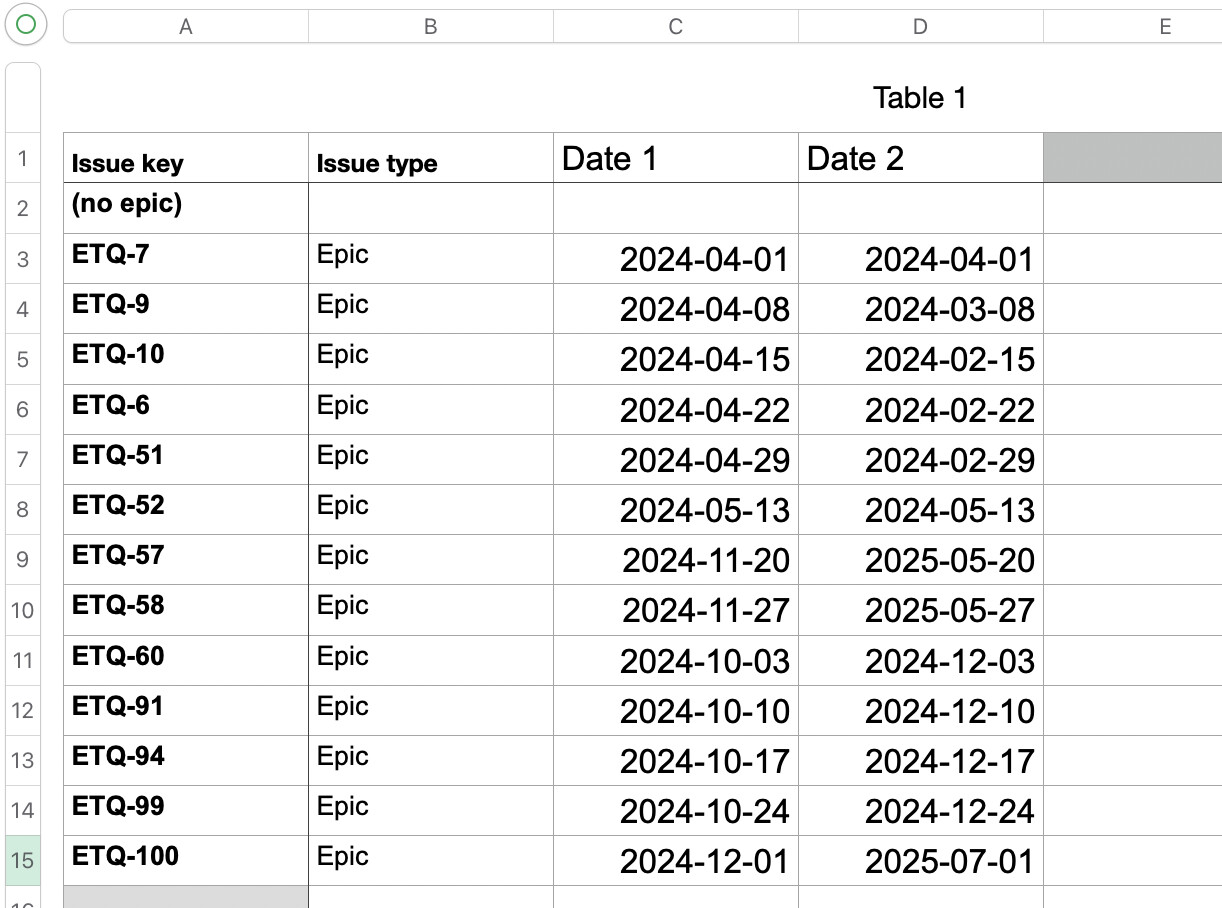Select column C header
Screen dimensions: 1222x908
coord(676,28)
